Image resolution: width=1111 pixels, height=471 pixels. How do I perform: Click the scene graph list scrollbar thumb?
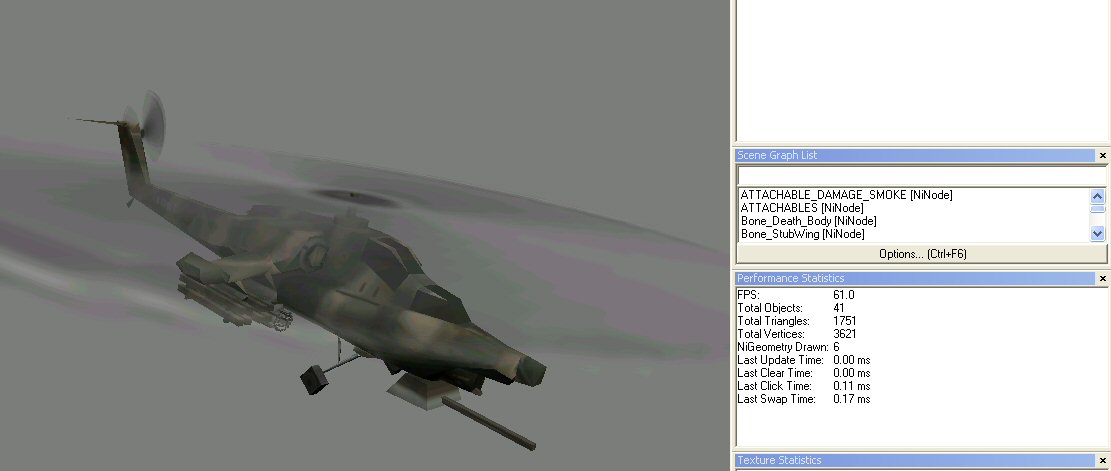pos(1098,210)
